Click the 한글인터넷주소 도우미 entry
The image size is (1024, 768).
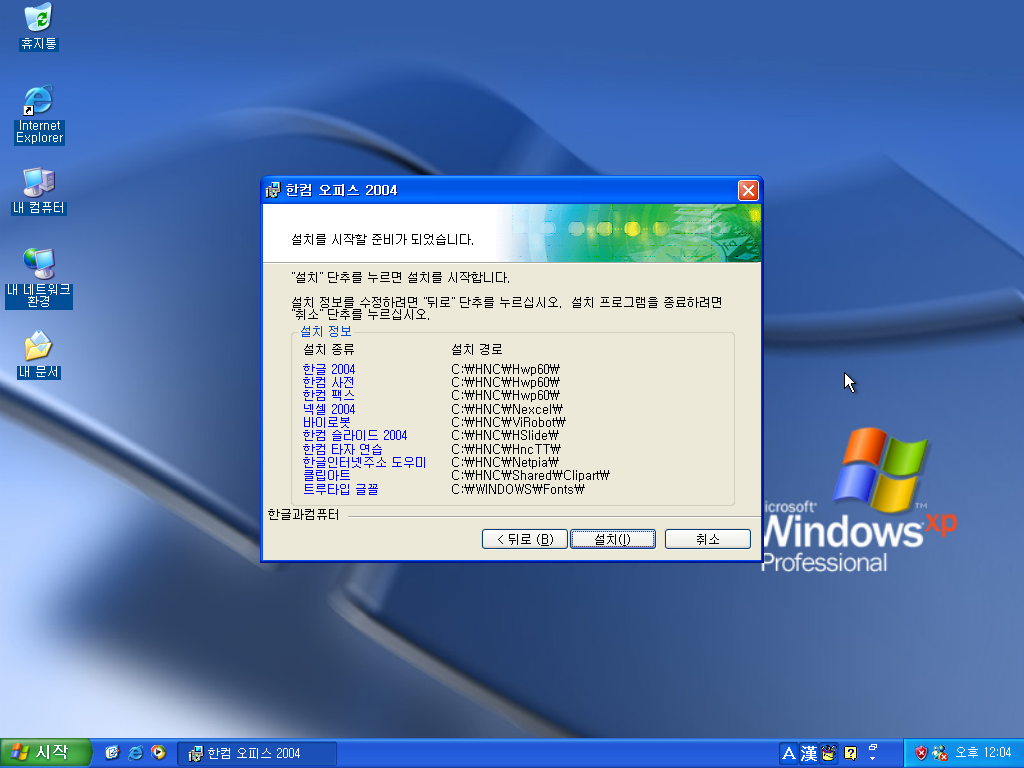click(x=364, y=462)
